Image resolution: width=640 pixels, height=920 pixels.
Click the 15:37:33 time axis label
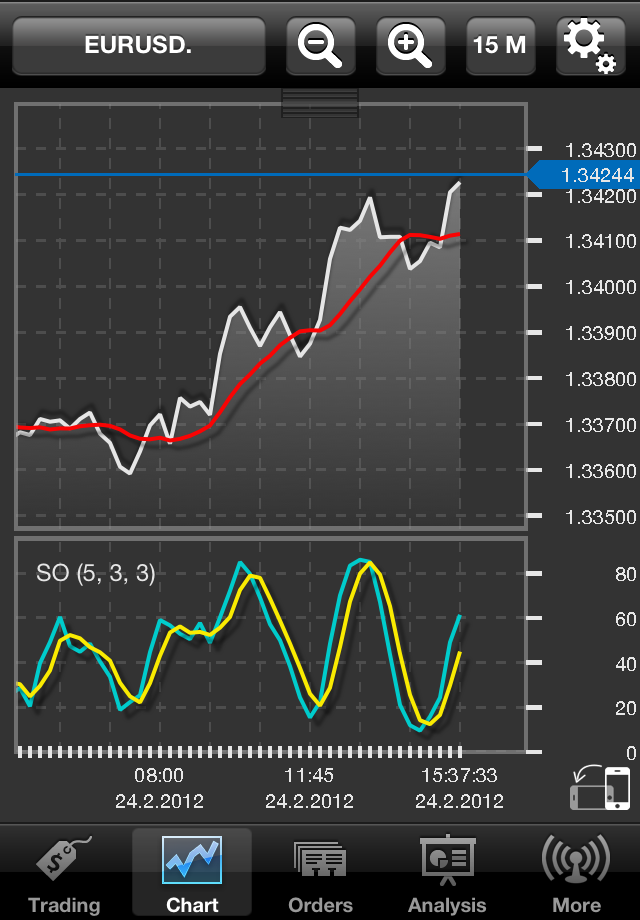[459, 776]
